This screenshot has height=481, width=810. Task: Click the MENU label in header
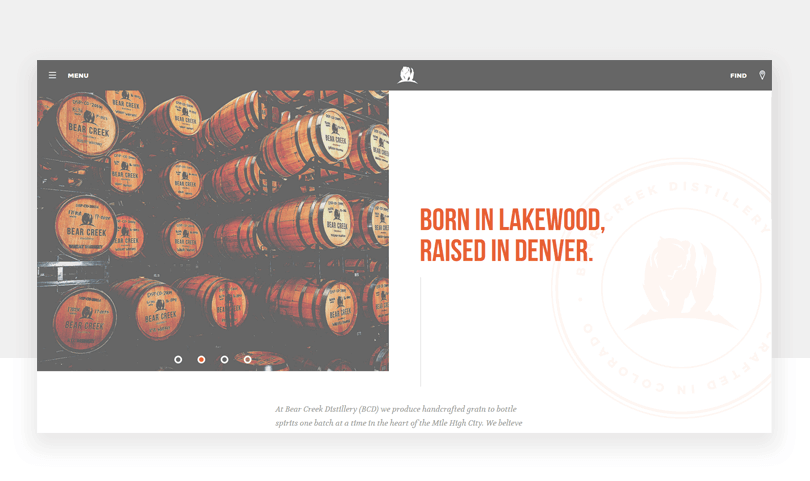(78, 75)
